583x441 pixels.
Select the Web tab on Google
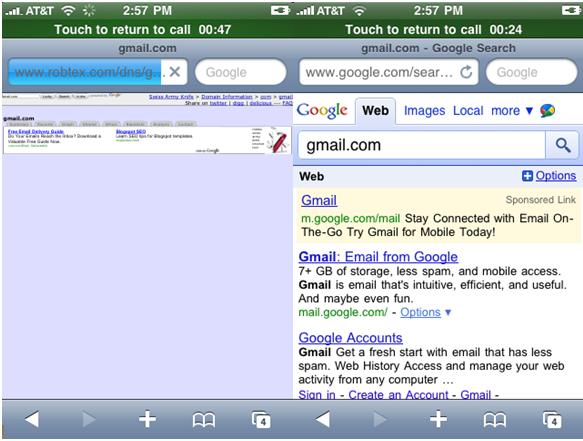[376, 110]
